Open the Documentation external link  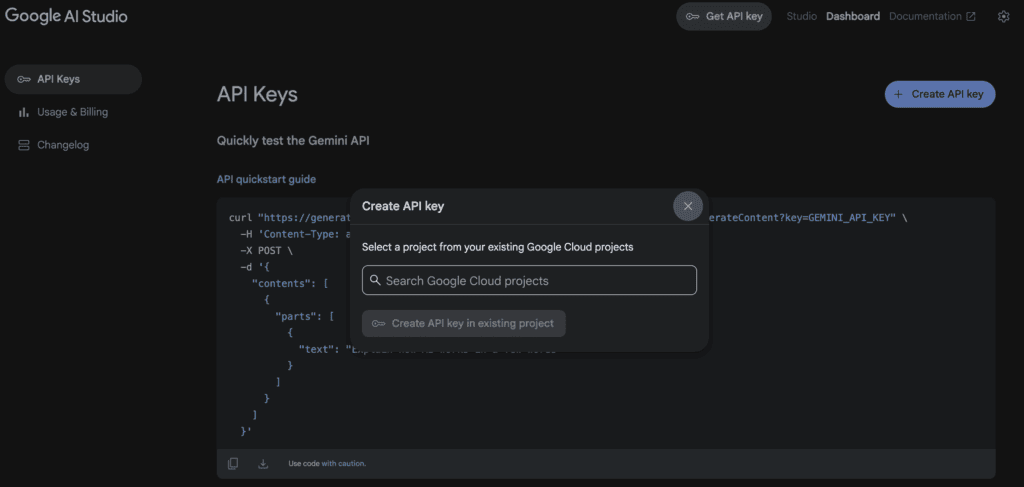click(x=932, y=16)
